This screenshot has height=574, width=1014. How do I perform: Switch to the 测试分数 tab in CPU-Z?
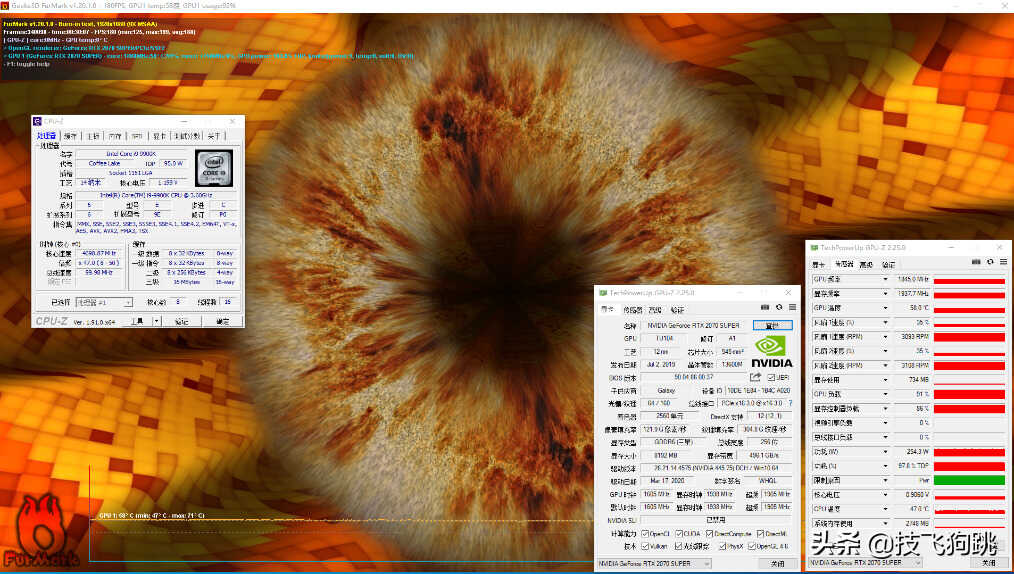186,136
